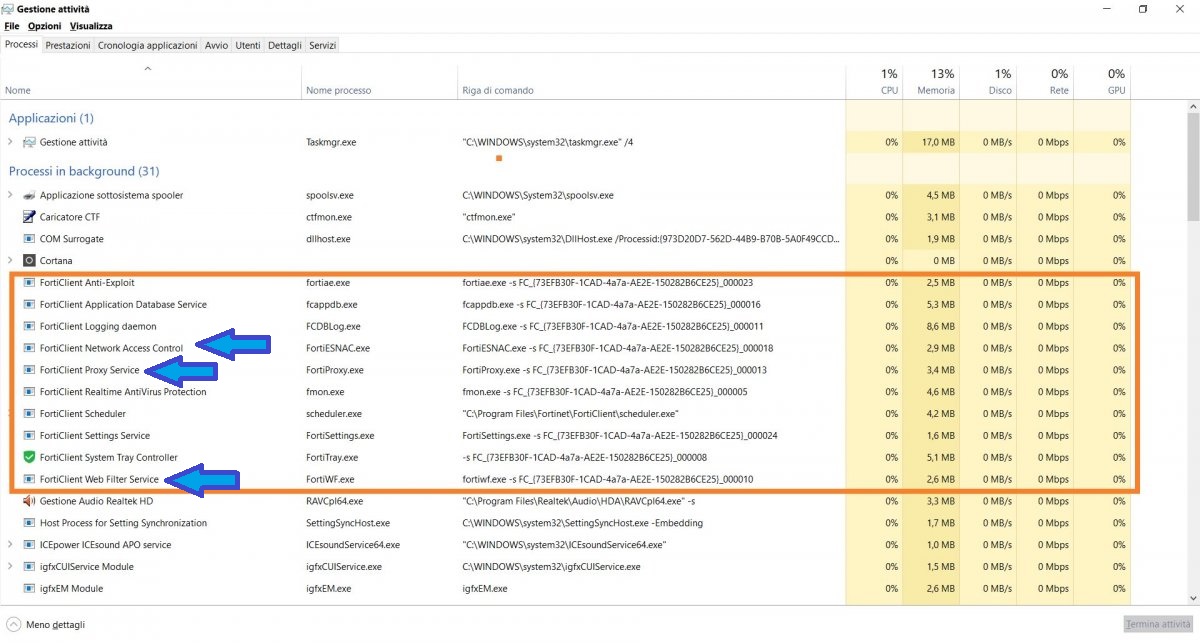This screenshot has height=643, width=1200.
Task: Click the COM Surrogate icon
Action: (x=29, y=239)
